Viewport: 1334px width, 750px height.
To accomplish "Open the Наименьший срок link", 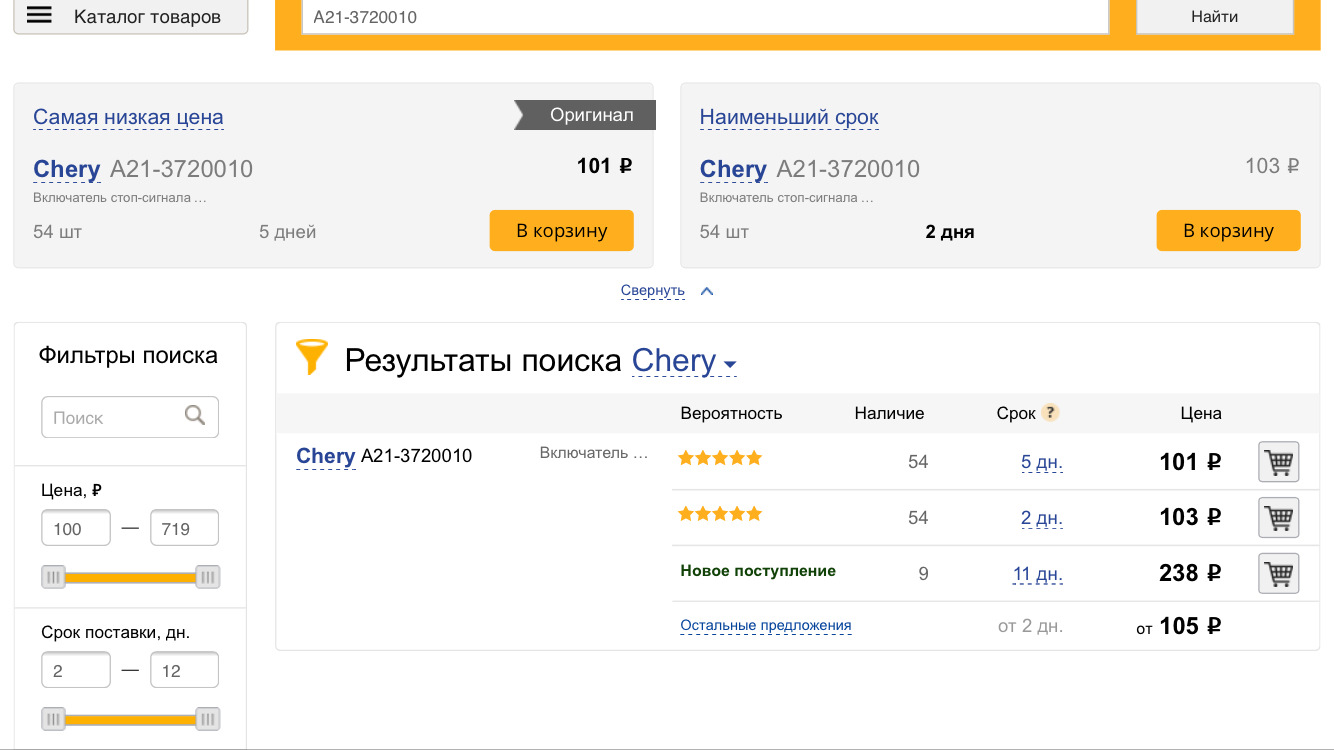I will [x=789, y=117].
